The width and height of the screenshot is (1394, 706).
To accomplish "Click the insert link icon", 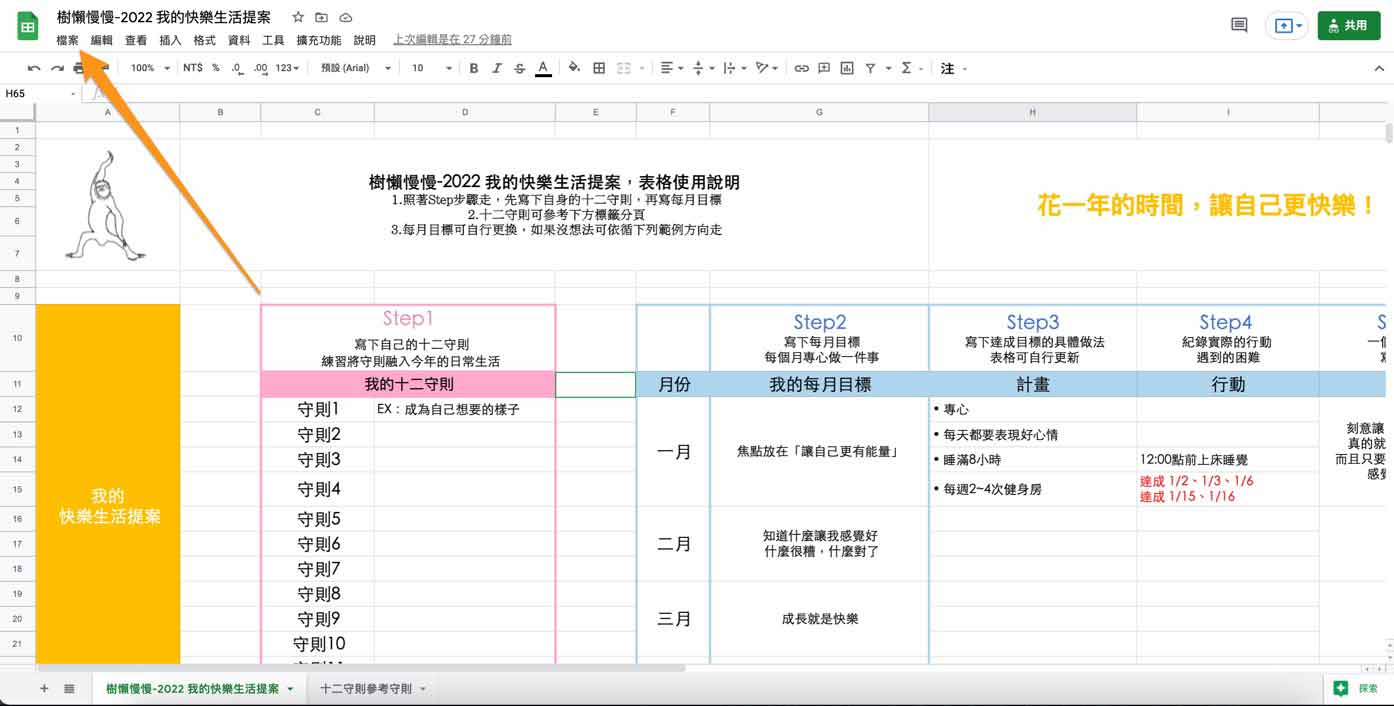I will click(x=801, y=68).
